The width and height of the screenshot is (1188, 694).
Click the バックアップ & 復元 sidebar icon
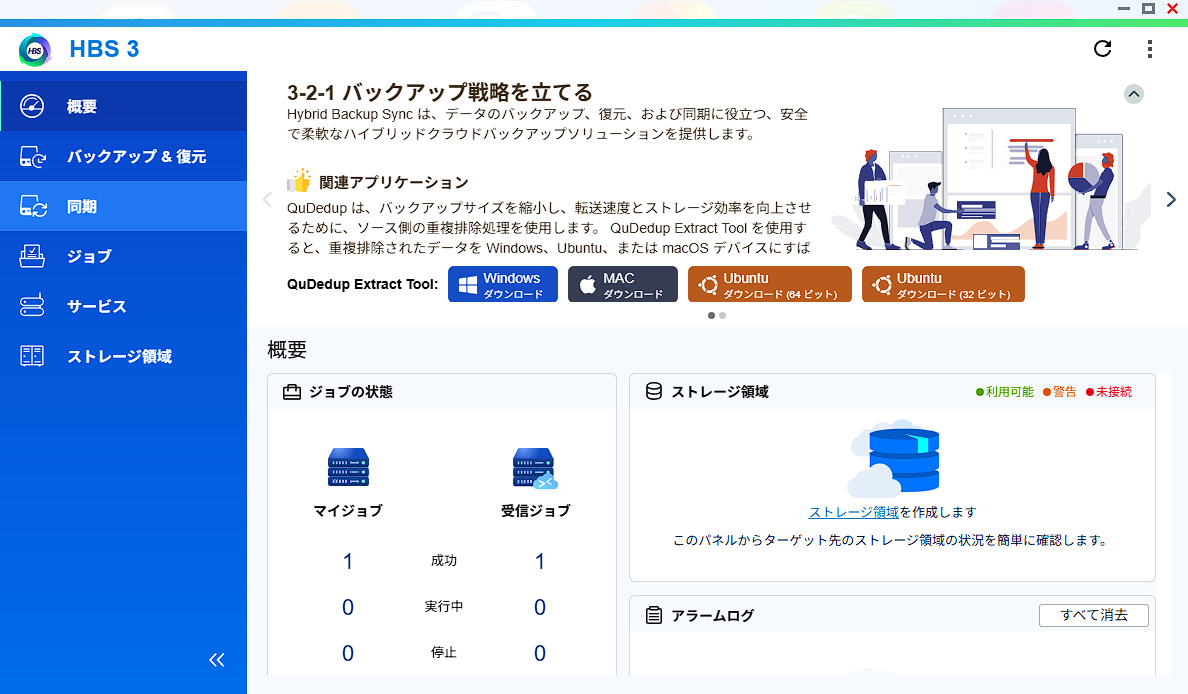coord(33,157)
